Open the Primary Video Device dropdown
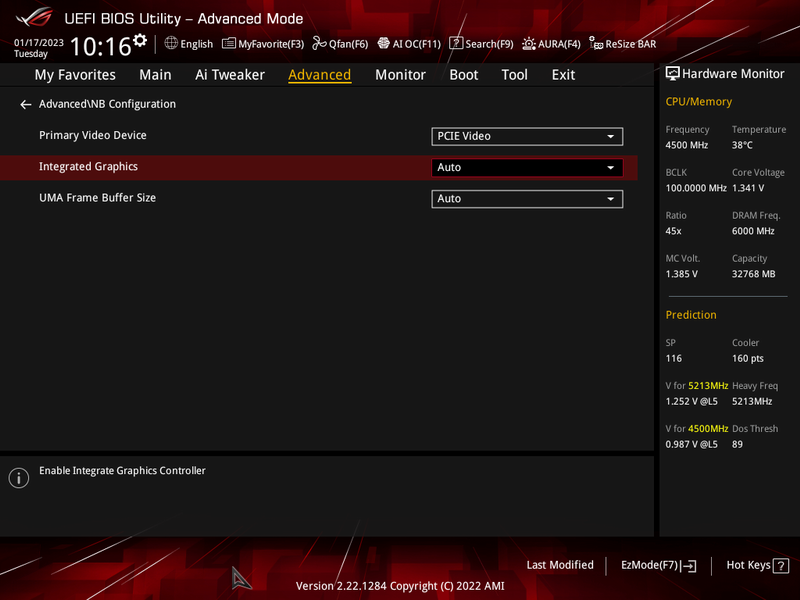This screenshot has height=600, width=800. tap(527, 136)
